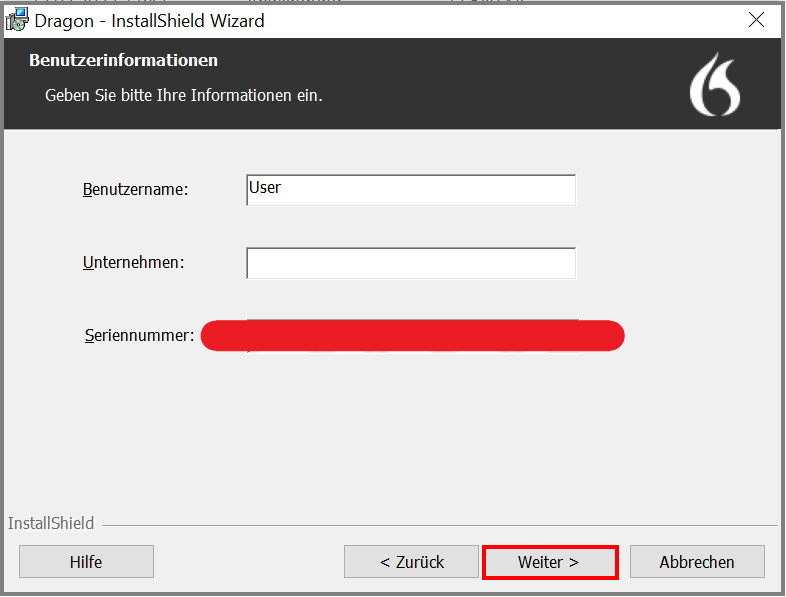The height and width of the screenshot is (597, 786).
Task: Focus the Benutzername input field
Action: [411, 190]
